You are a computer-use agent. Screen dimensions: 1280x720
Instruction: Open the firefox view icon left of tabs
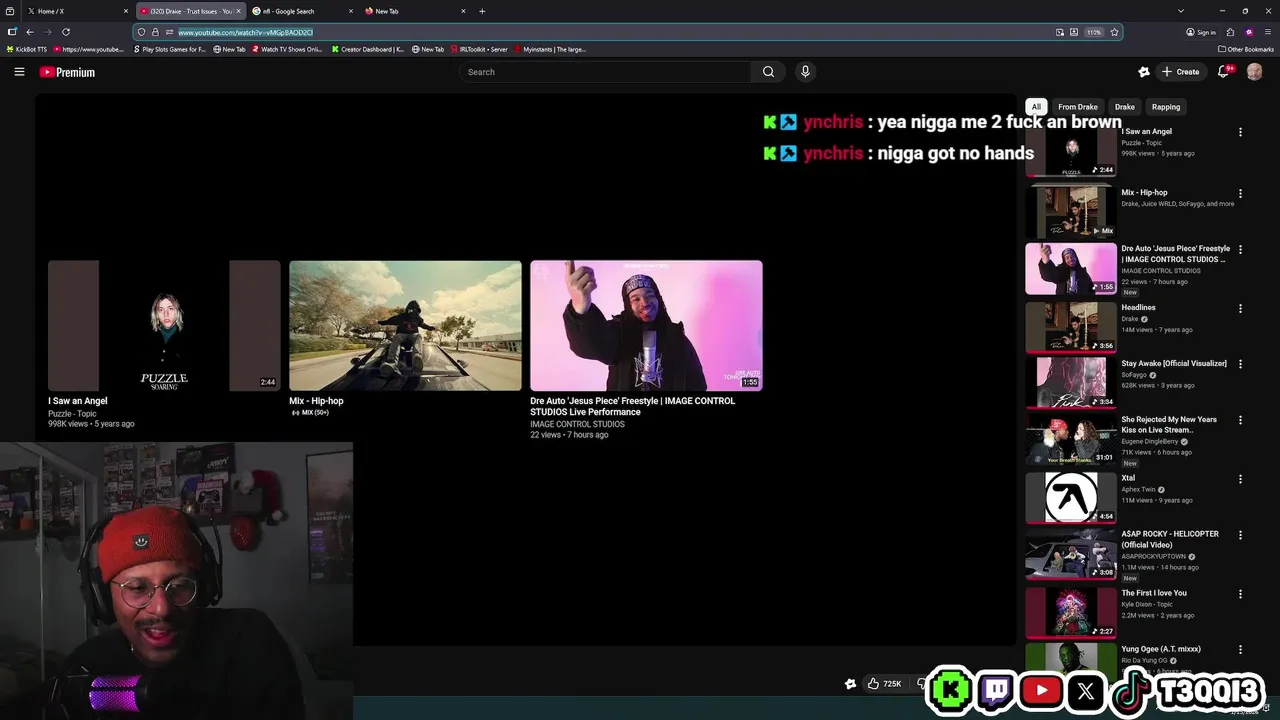pyautogui.click(x=10, y=11)
